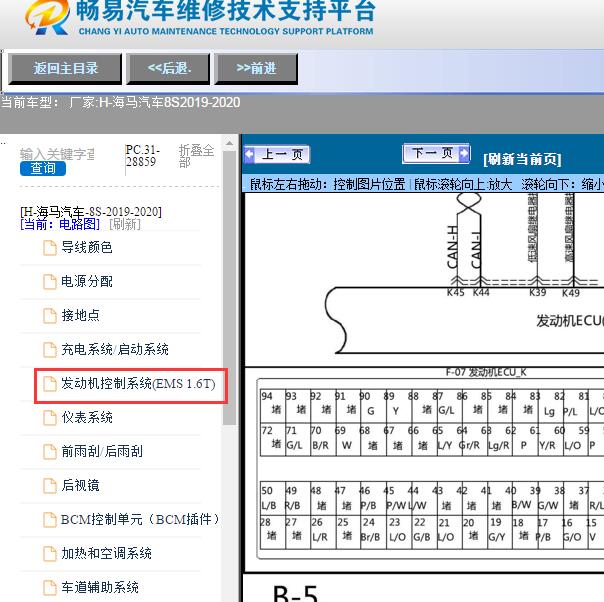Click the 下一页 next page button

point(436,153)
